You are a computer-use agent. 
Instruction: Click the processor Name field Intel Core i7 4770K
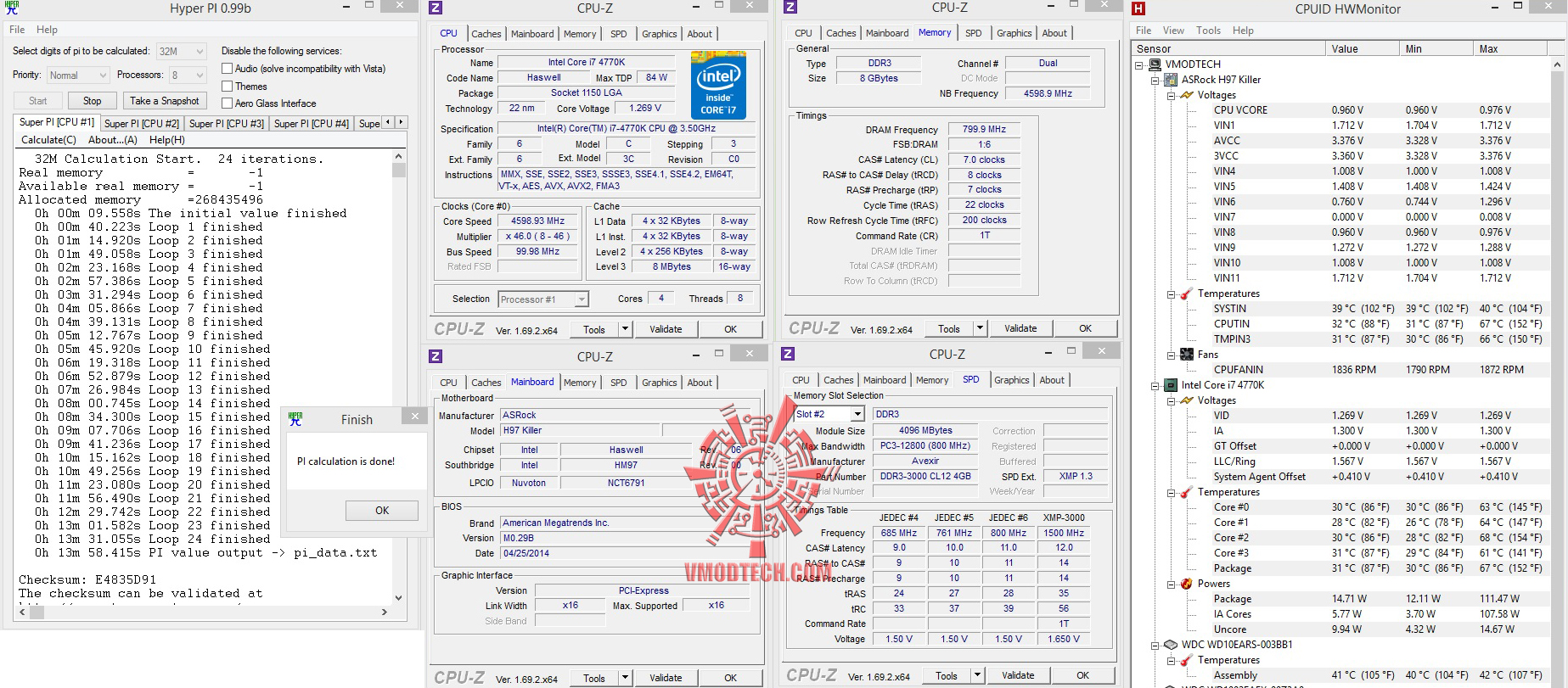click(x=587, y=62)
